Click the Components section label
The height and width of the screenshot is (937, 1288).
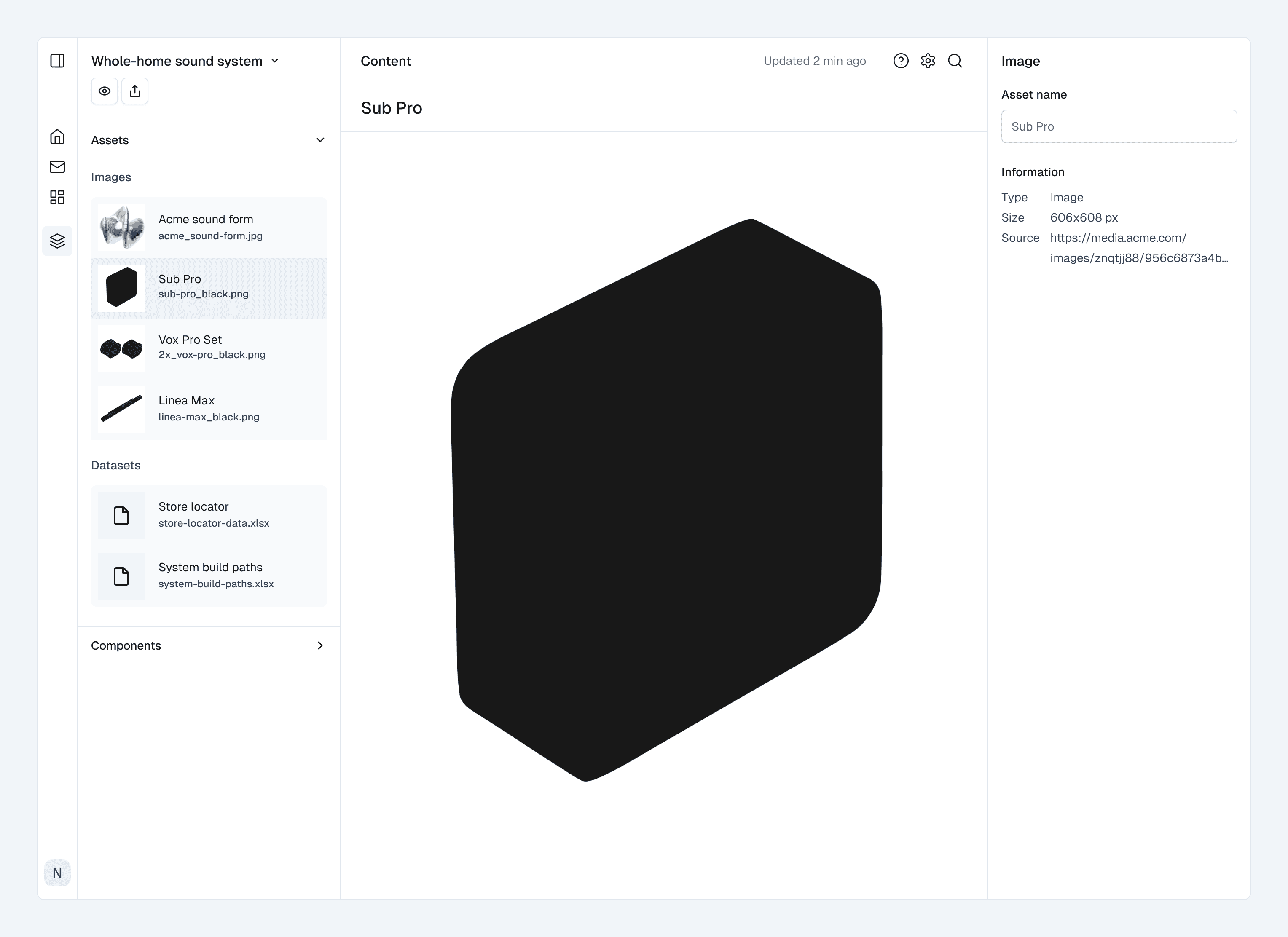click(x=126, y=645)
